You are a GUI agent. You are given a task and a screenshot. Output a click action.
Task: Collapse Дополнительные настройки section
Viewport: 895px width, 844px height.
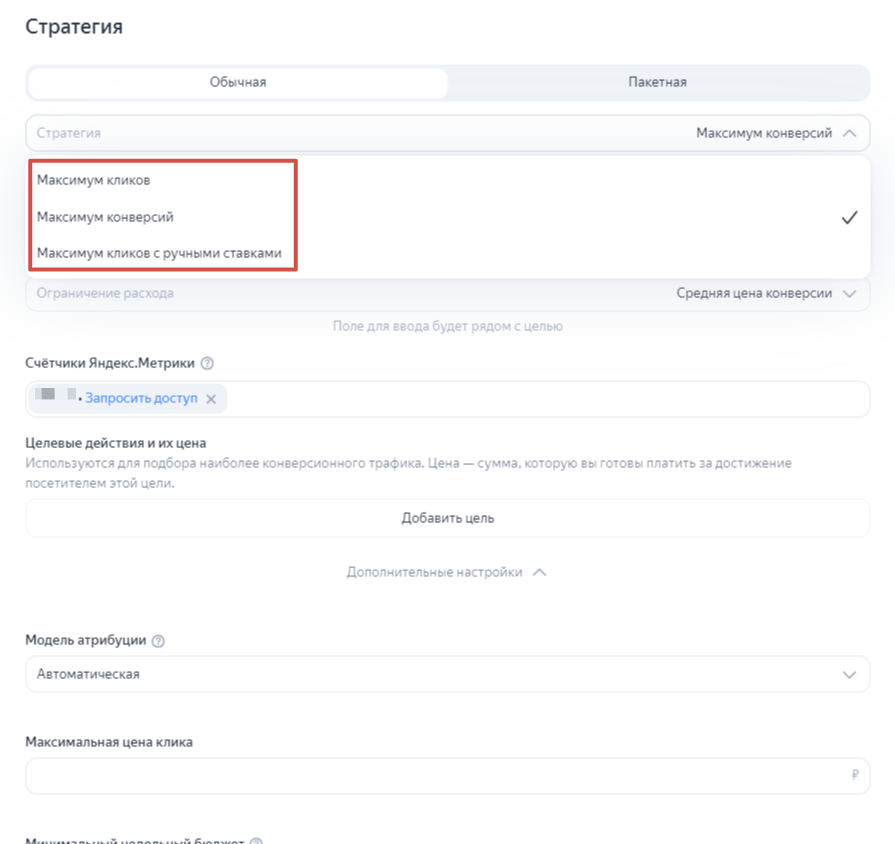(x=447, y=572)
